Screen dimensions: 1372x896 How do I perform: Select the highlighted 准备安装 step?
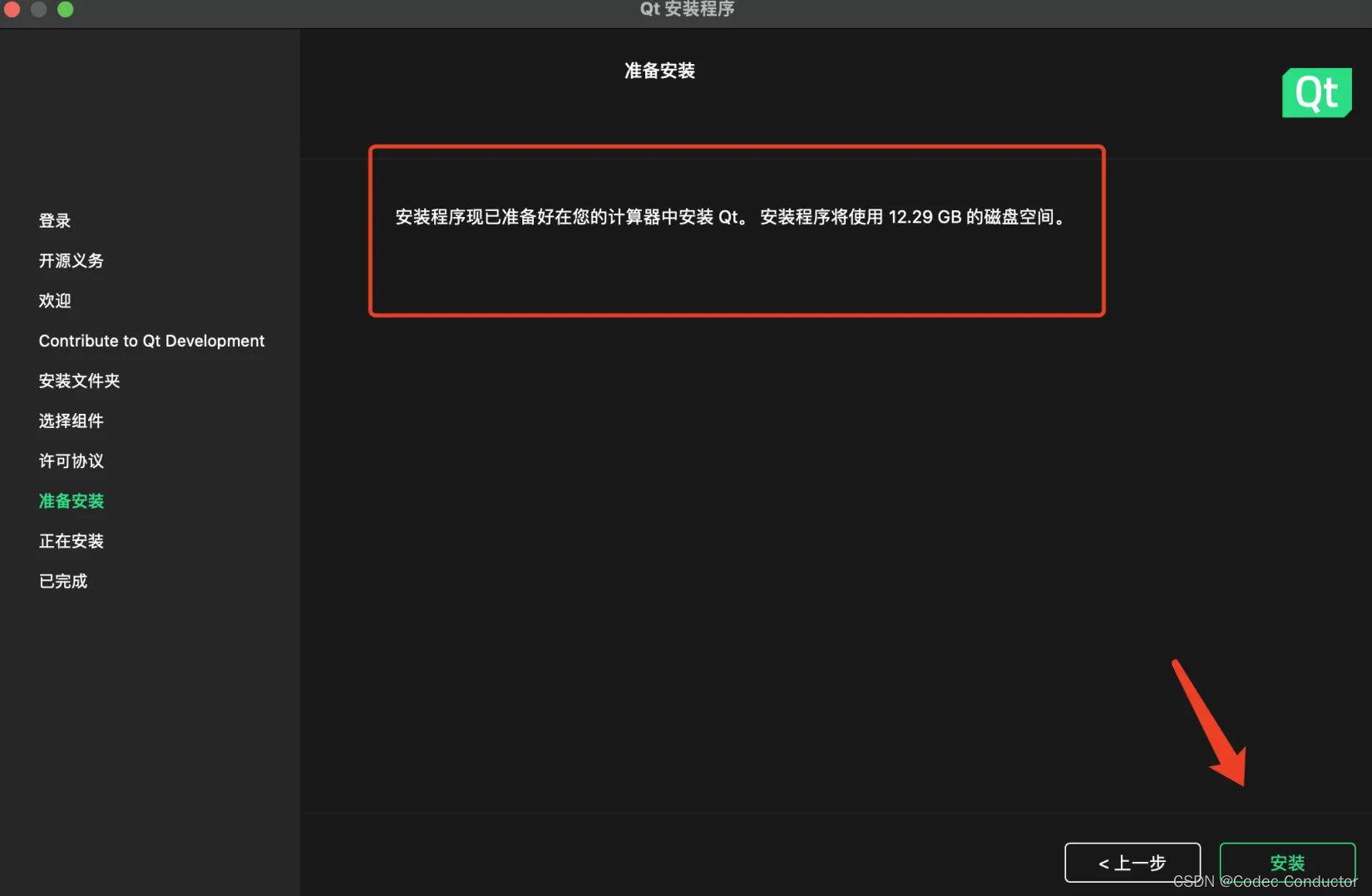point(71,500)
